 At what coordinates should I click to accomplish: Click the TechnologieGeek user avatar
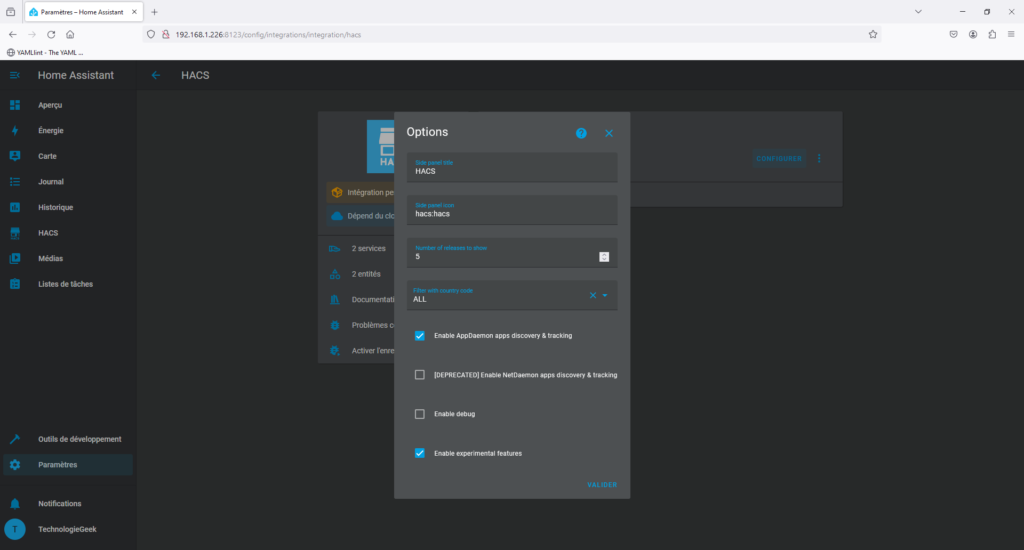tap(14, 529)
